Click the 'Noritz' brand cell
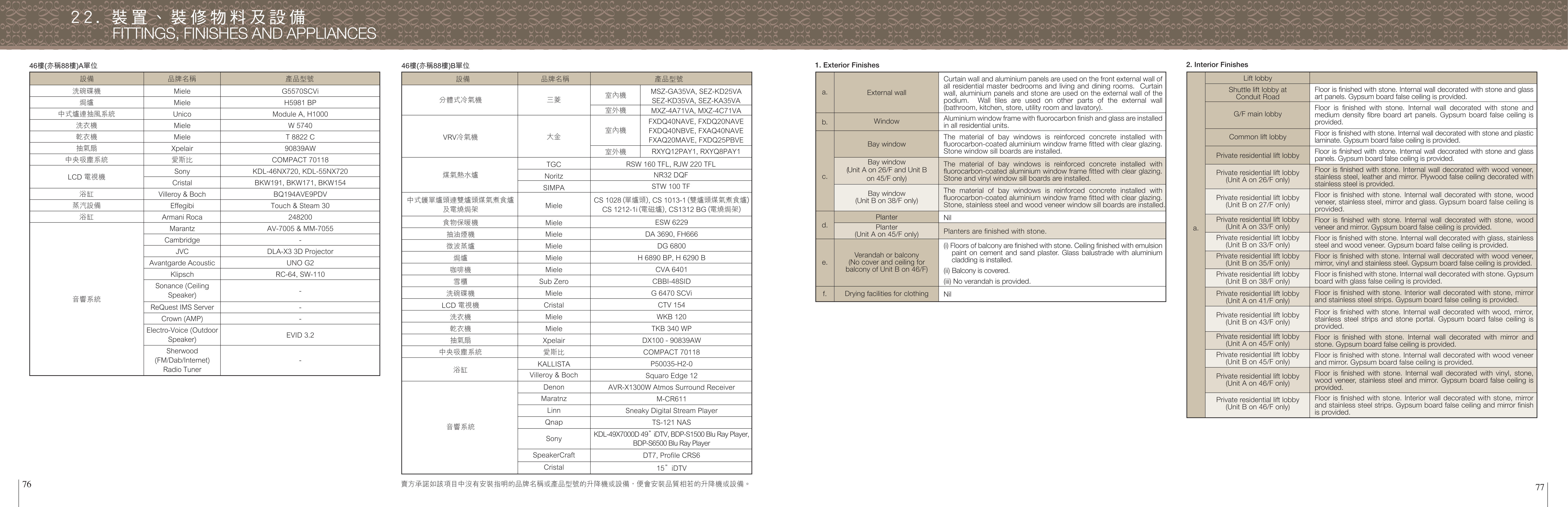The height and width of the screenshot is (507, 1568). (554, 176)
